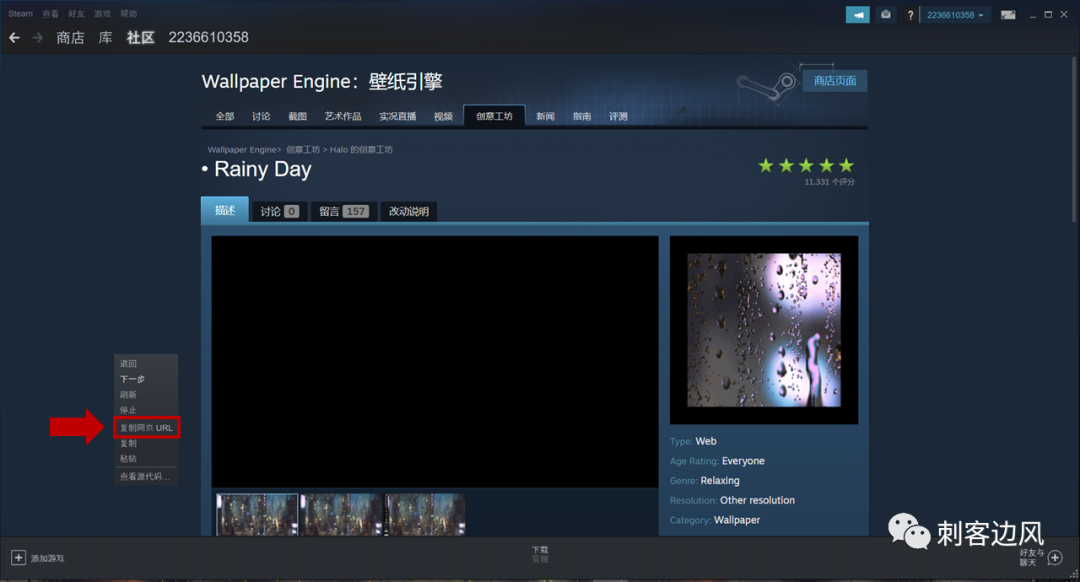This screenshot has height=582, width=1080.
Task: Open the 好友 menu
Action: coord(76,14)
